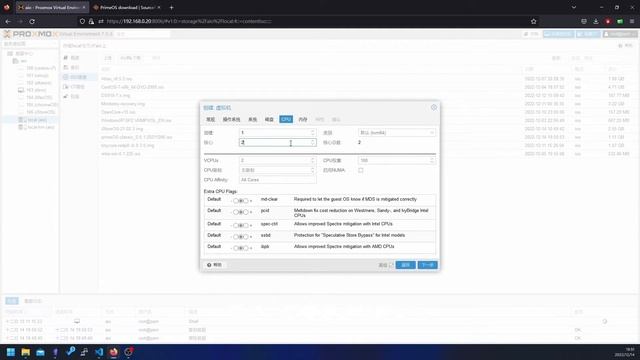
Task: Go to the first wizard tab 常规
Action: 210,119
